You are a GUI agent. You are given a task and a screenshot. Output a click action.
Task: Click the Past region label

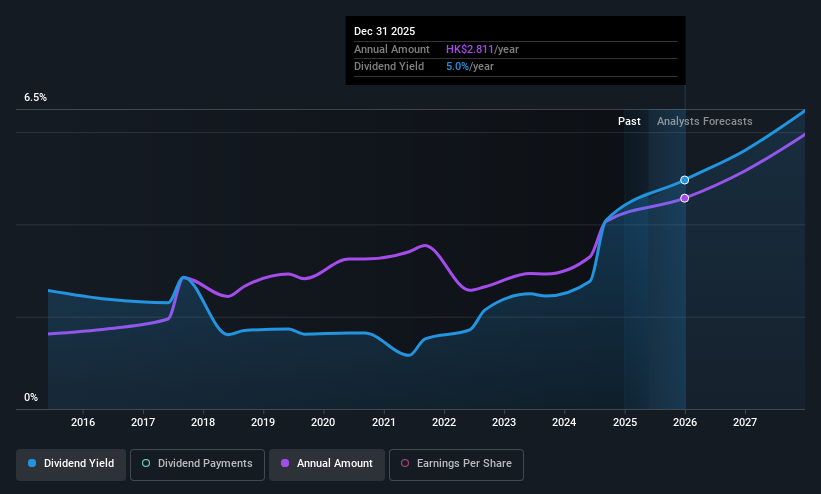(x=629, y=122)
